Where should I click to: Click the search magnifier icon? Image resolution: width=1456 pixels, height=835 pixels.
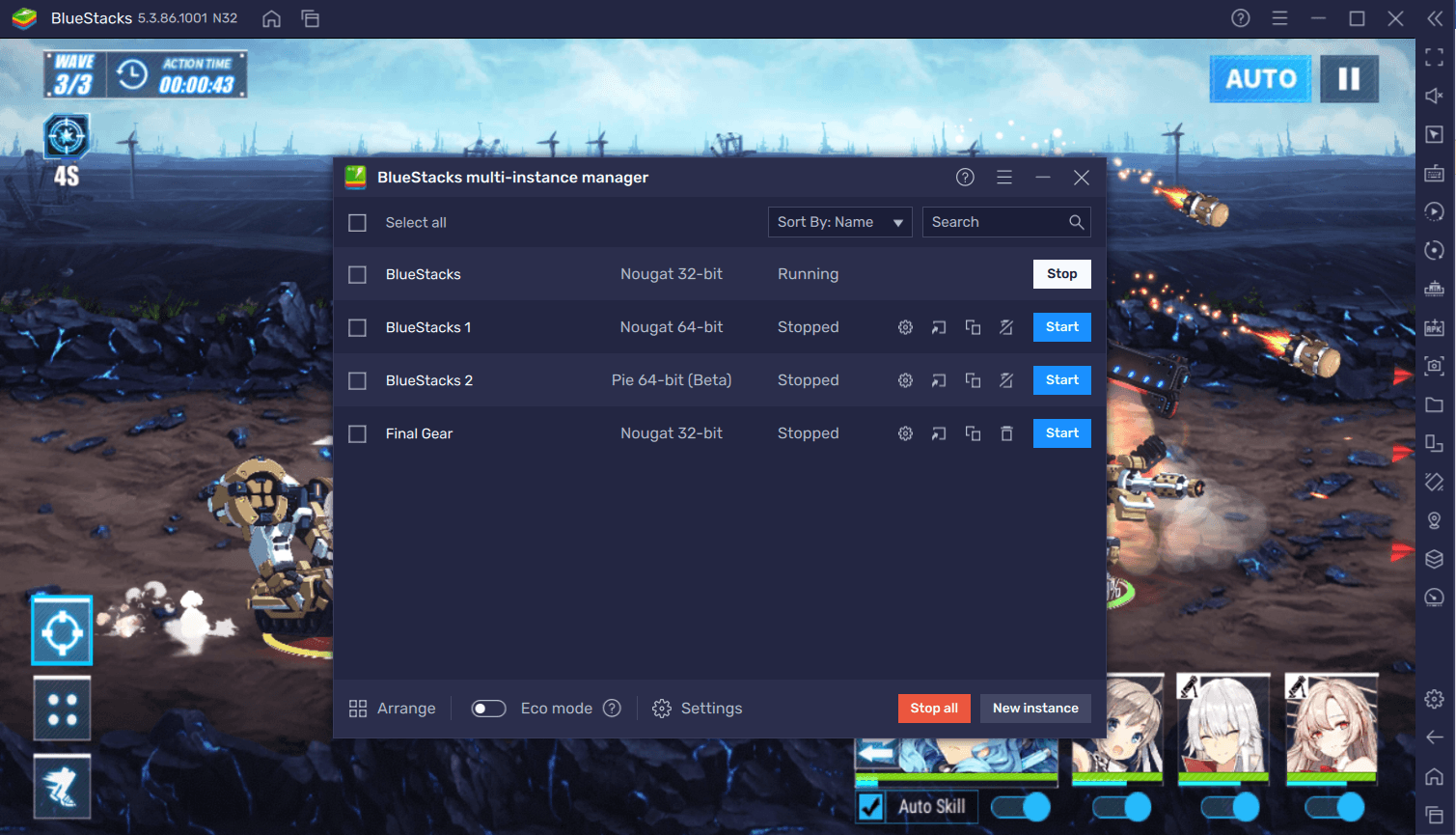(1076, 222)
